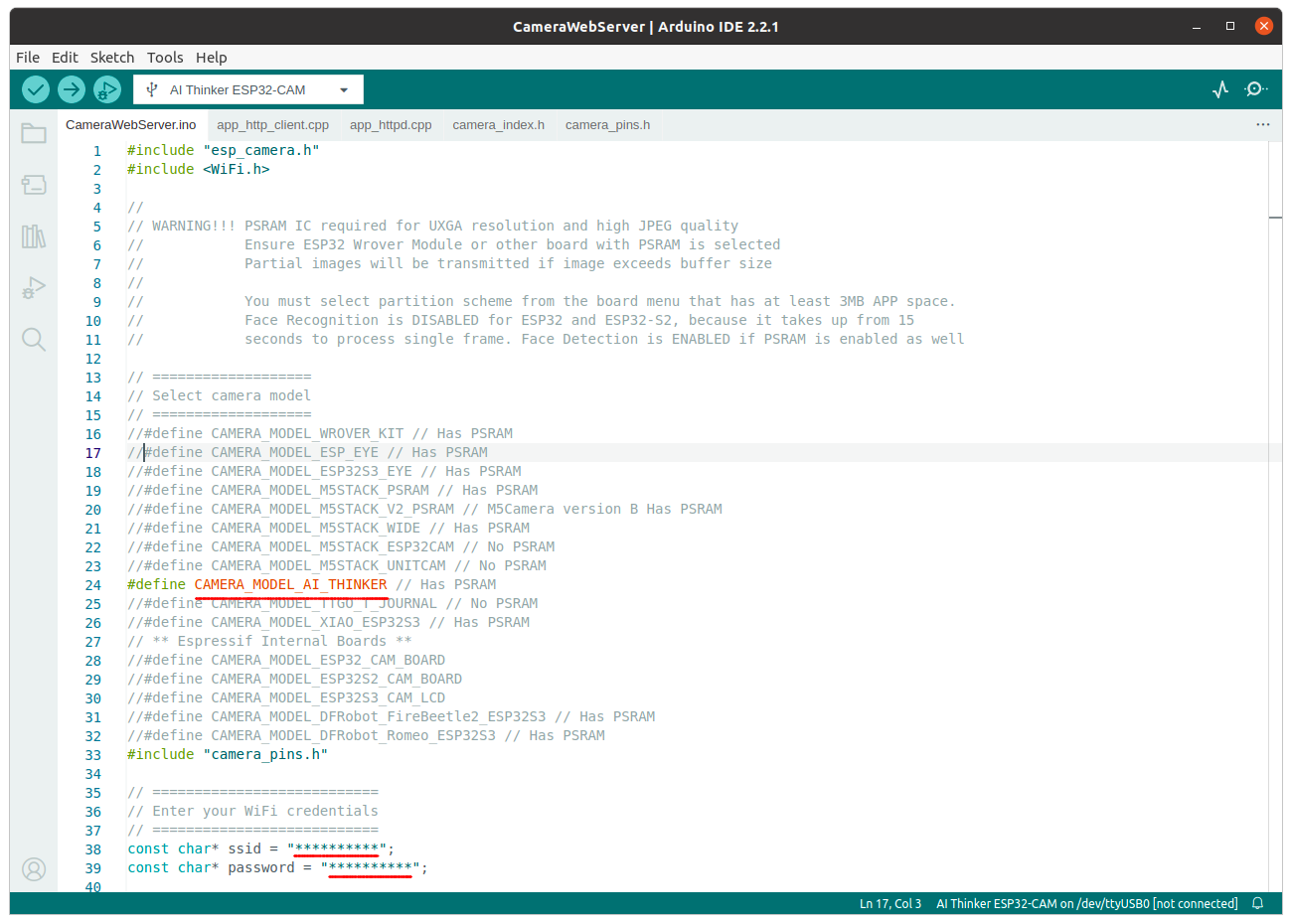Start debugging with the debug play icon
This screenshot has width=1292, height=924.
[x=107, y=89]
